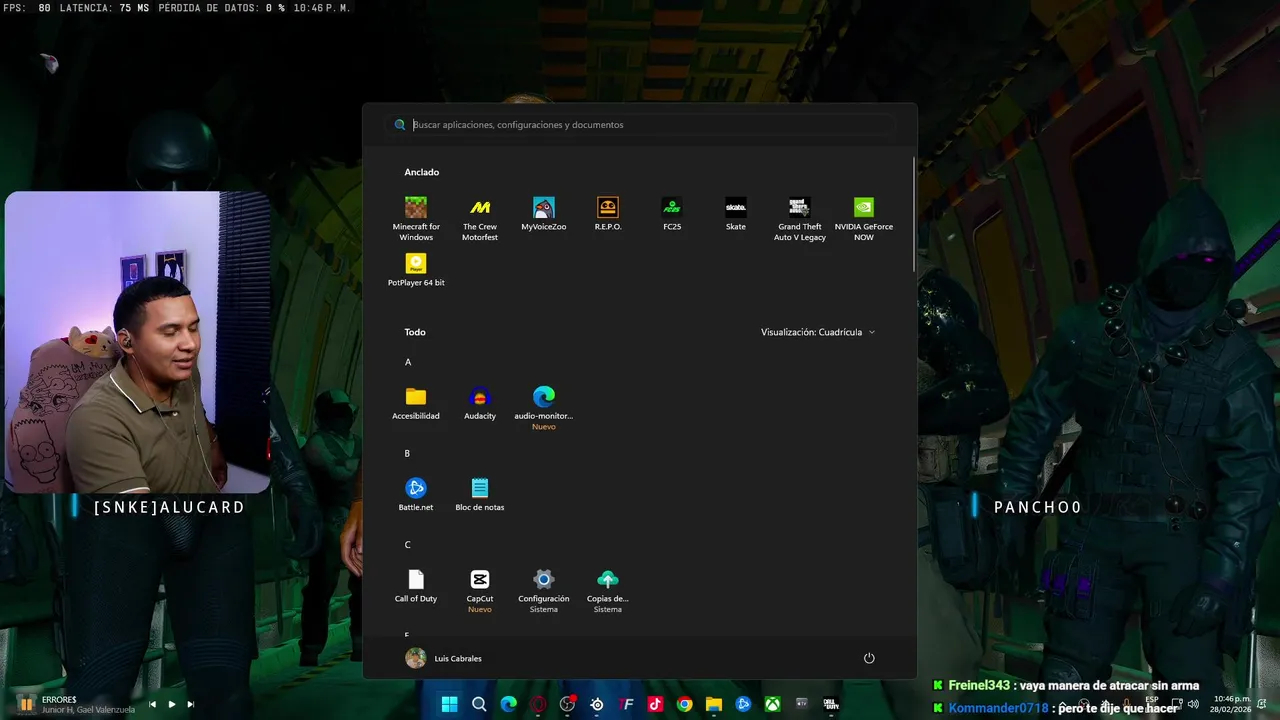This screenshot has height=720, width=1280.
Task: Open Xbox app from taskbar
Action: click(772, 704)
